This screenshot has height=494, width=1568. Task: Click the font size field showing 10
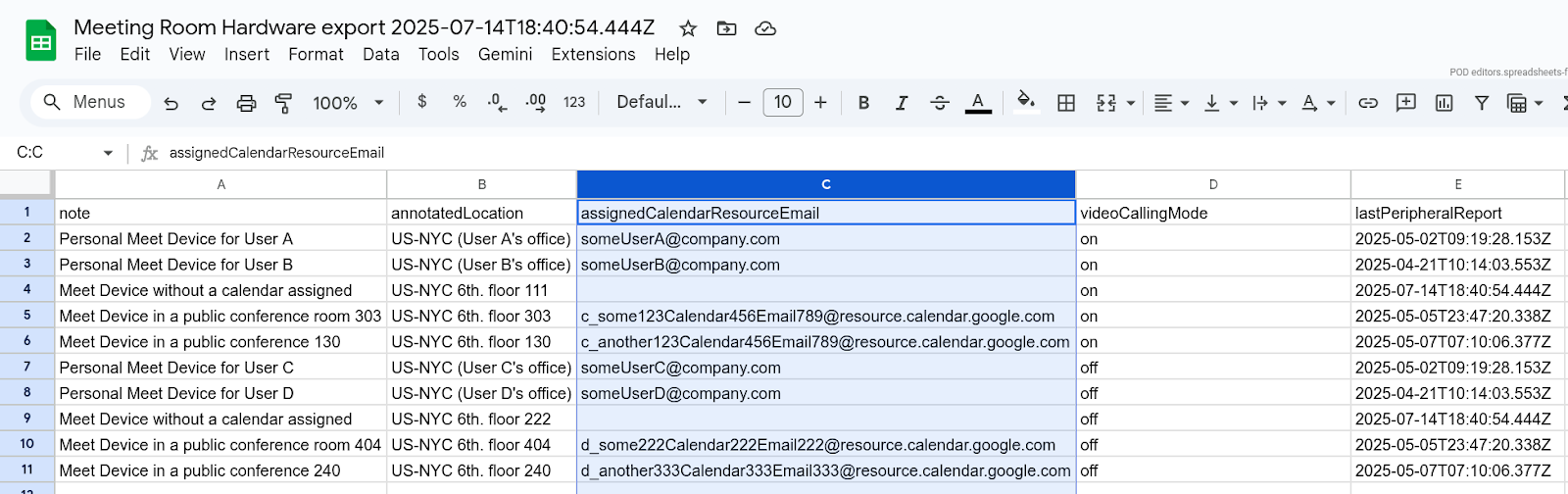click(782, 102)
